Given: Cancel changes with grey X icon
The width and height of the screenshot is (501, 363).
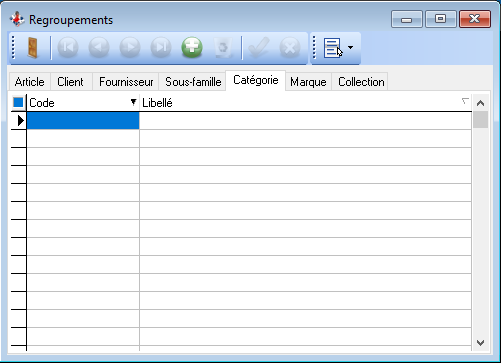Looking at the screenshot, I should 290,48.
